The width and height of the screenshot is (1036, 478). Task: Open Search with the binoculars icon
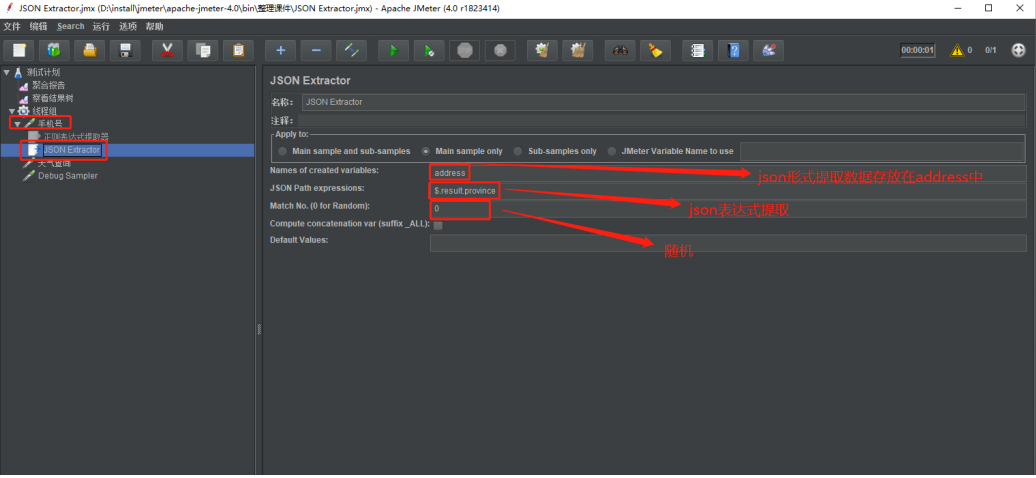point(620,50)
